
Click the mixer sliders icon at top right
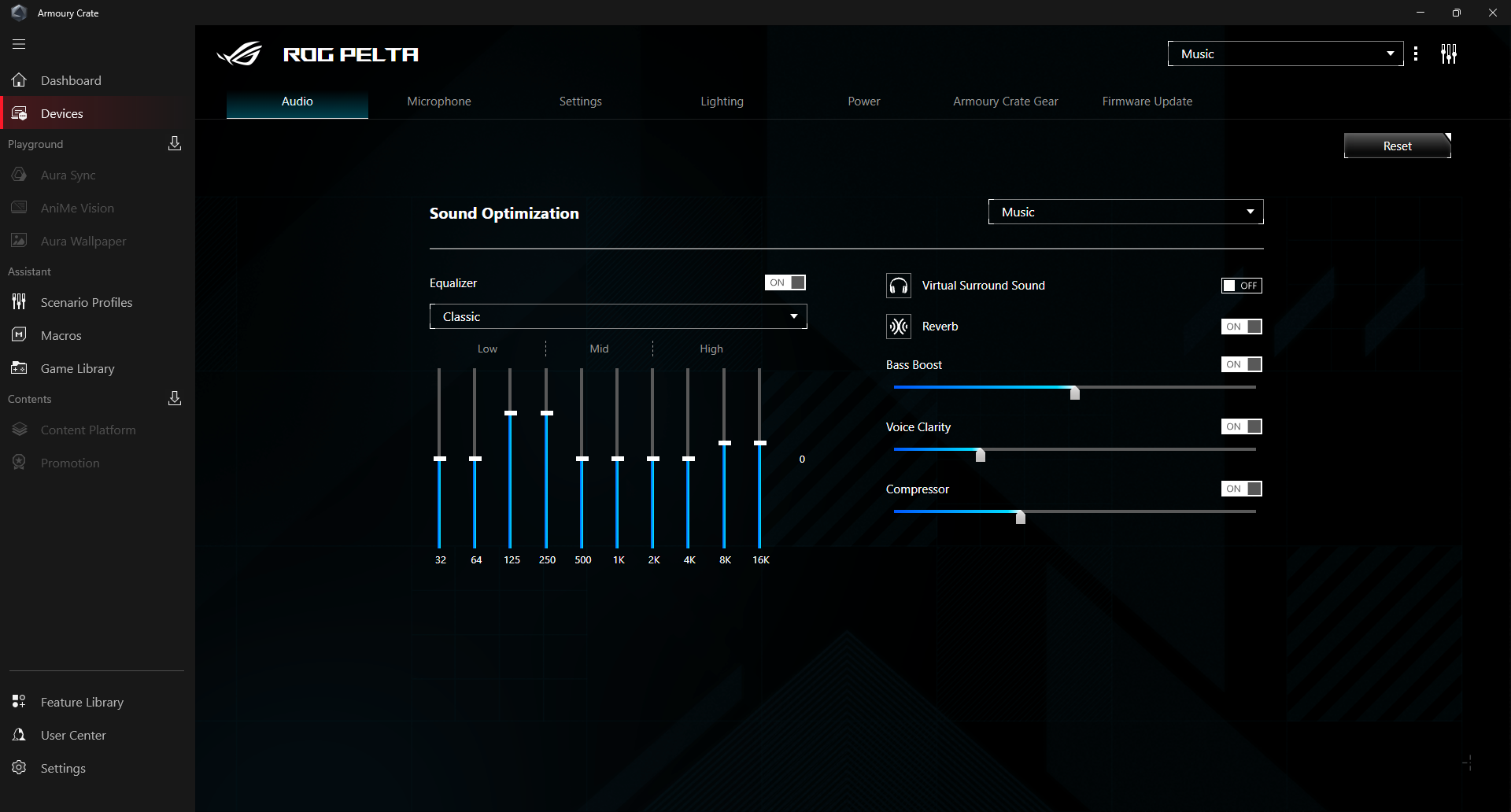coord(1448,54)
